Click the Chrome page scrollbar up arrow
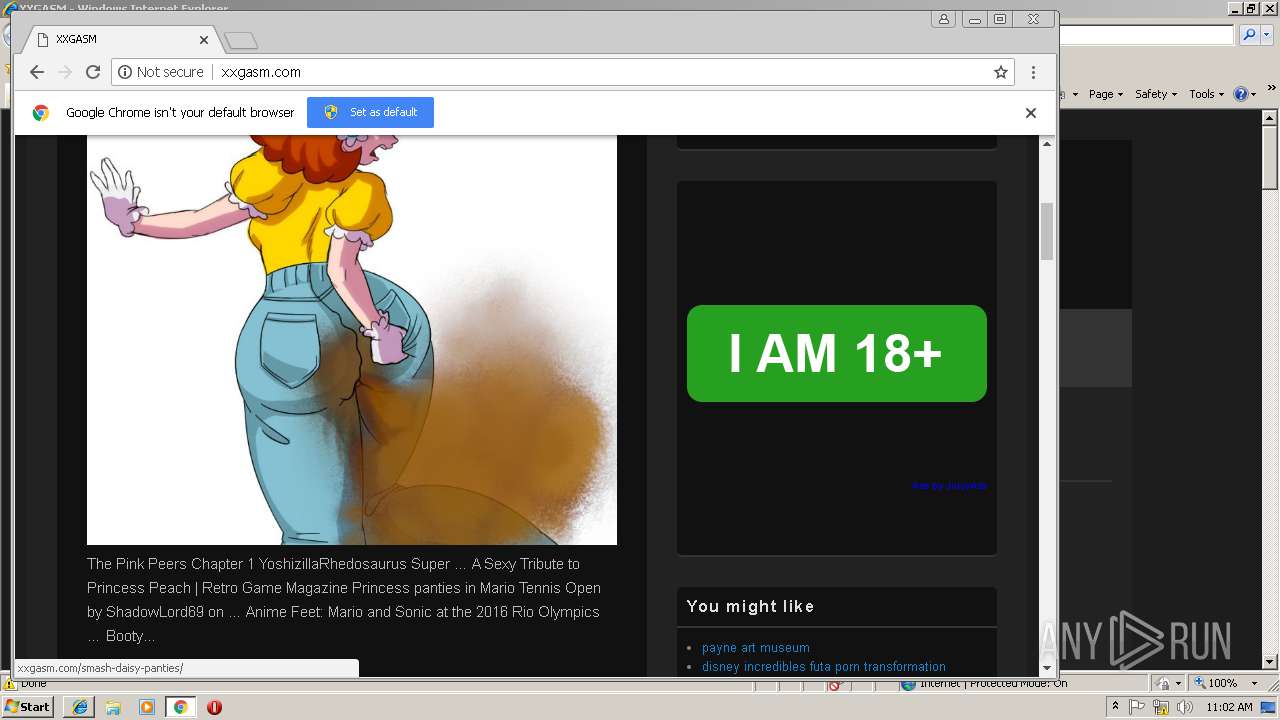The height and width of the screenshot is (720, 1280). (1047, 144)
